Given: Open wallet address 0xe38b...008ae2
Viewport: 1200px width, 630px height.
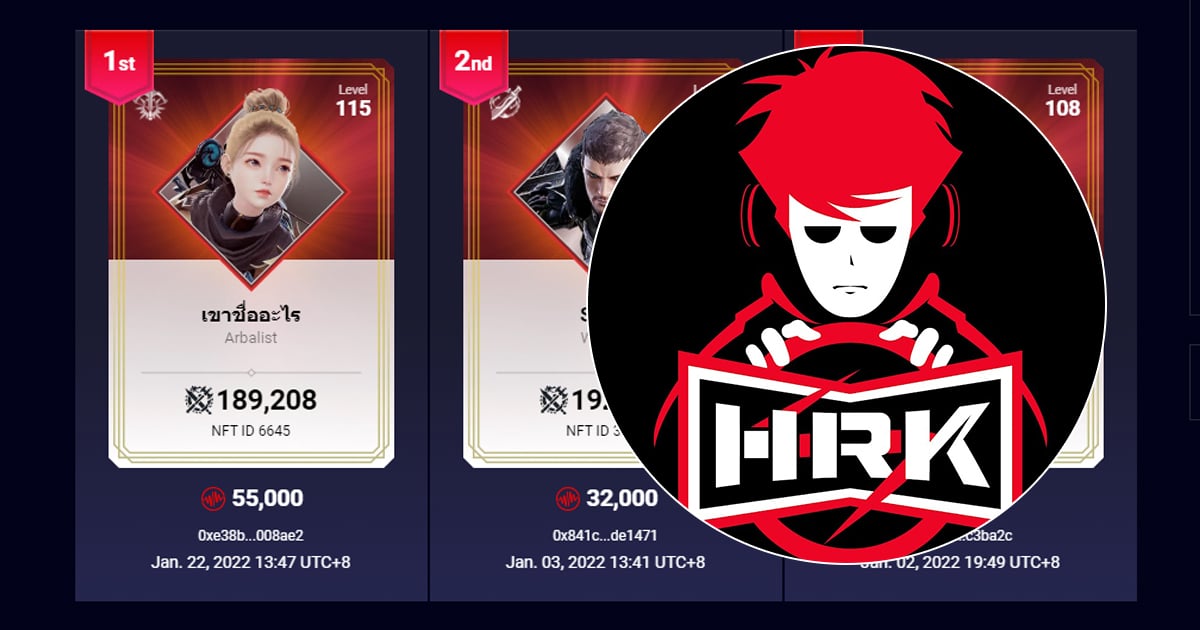Looking at the screenshot, I should 251,535.
